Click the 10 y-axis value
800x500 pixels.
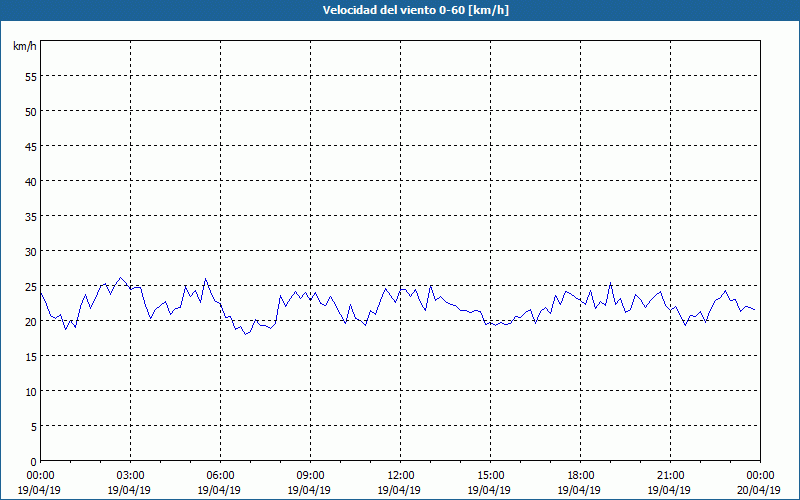coord(31,392)
